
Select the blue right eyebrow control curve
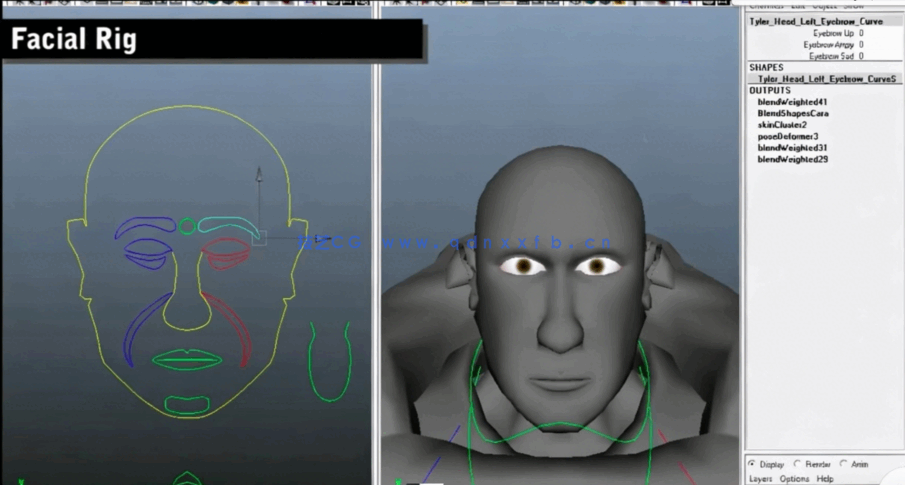pos(146,226)
